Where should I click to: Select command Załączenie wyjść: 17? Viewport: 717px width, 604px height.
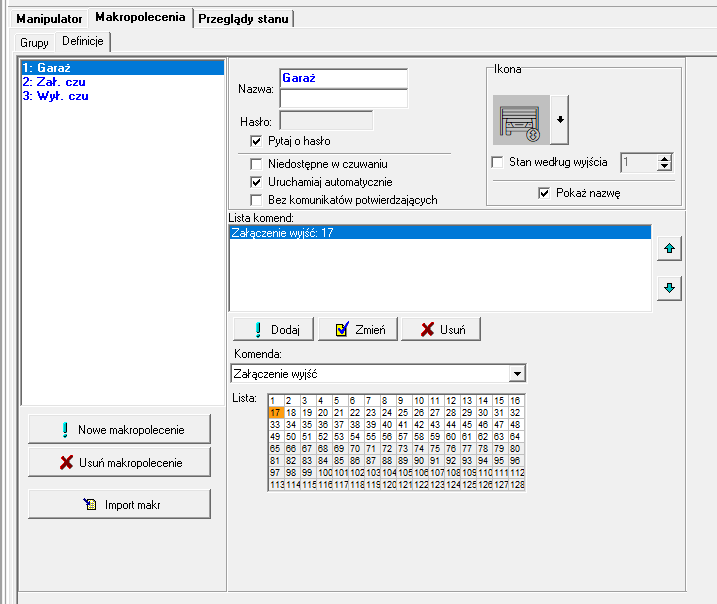pos(440,232)
